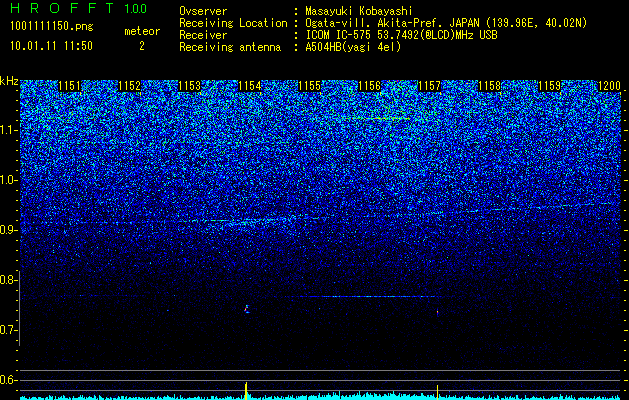Screen dimensions: 629x400
Task: Click the receiver ICOM IC-575 text
Action: tap(401, 35)
